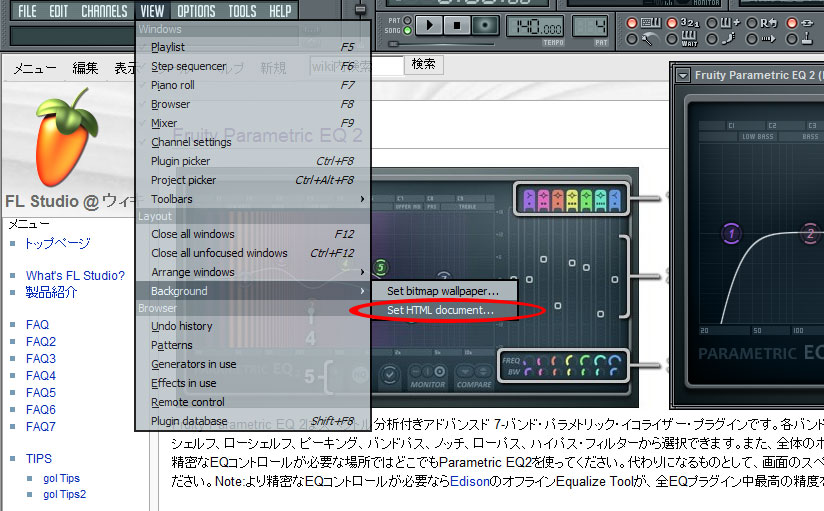Screen dimensions: 824x511
Task: Select Set HTML document option
Action: click(x=445, y=310)
